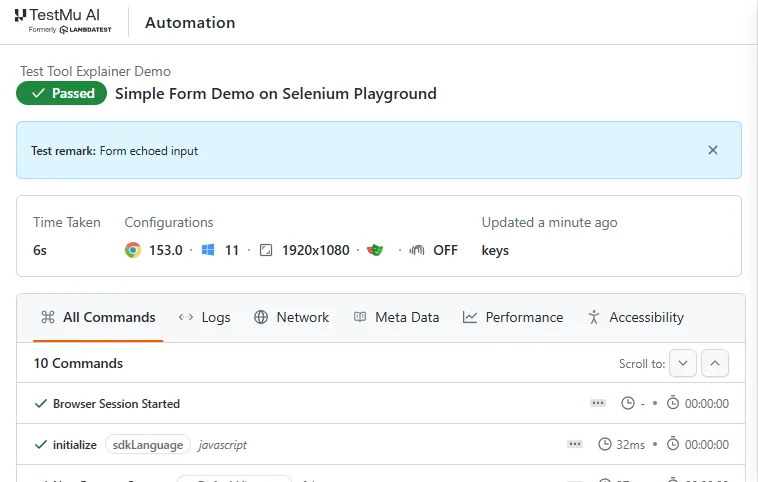Open ellipsis menu for the initialize command
The image size is (758, 482).
575,444
